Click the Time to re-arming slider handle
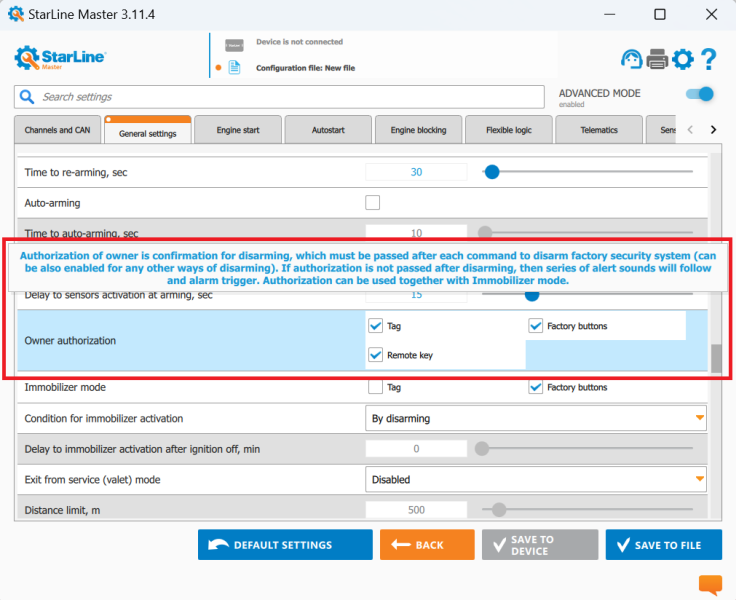This screenshot has width=736, height=600. [491, 172]
